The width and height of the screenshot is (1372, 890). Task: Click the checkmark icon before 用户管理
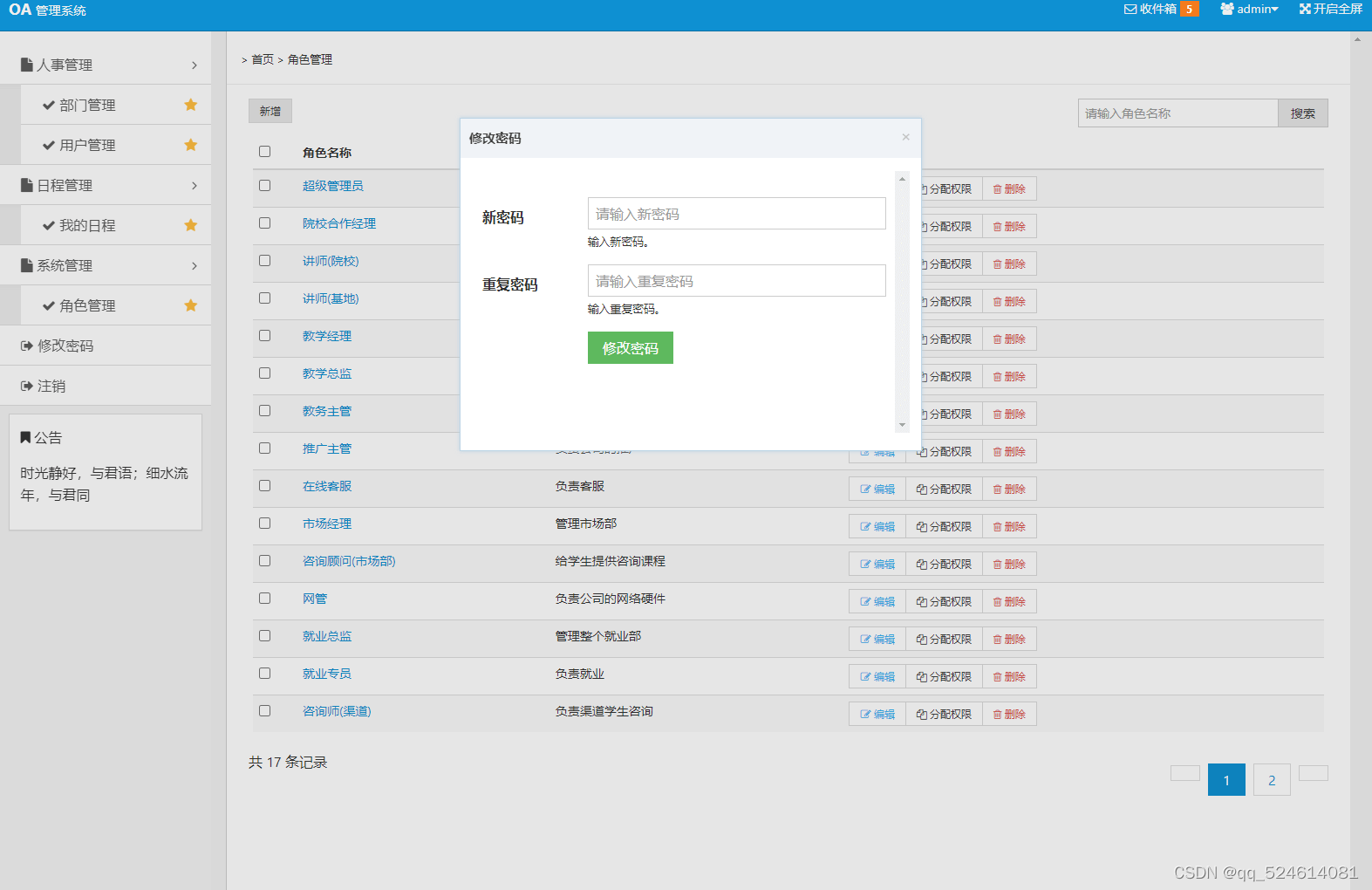click(x=49, y=145)
